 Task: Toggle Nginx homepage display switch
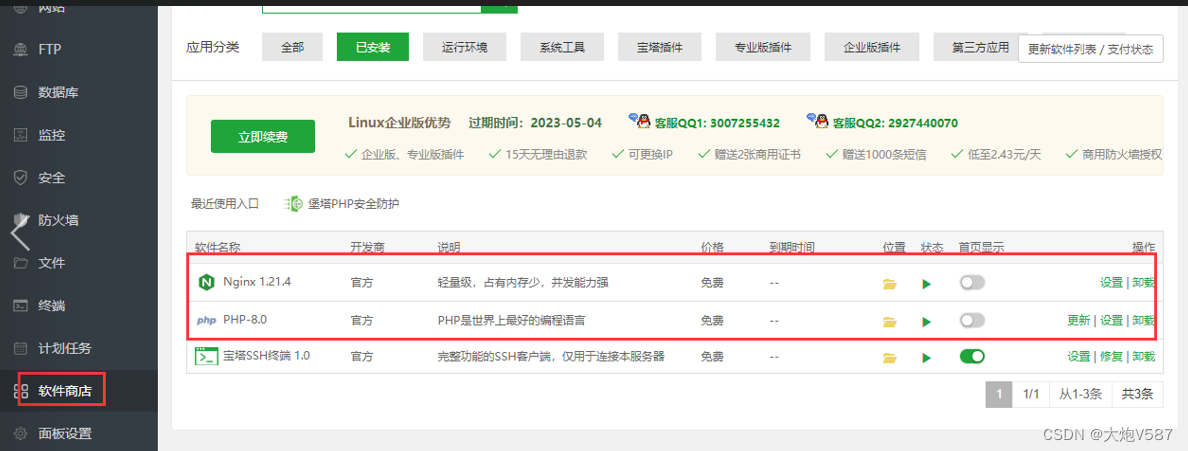(x=972, y=283)
